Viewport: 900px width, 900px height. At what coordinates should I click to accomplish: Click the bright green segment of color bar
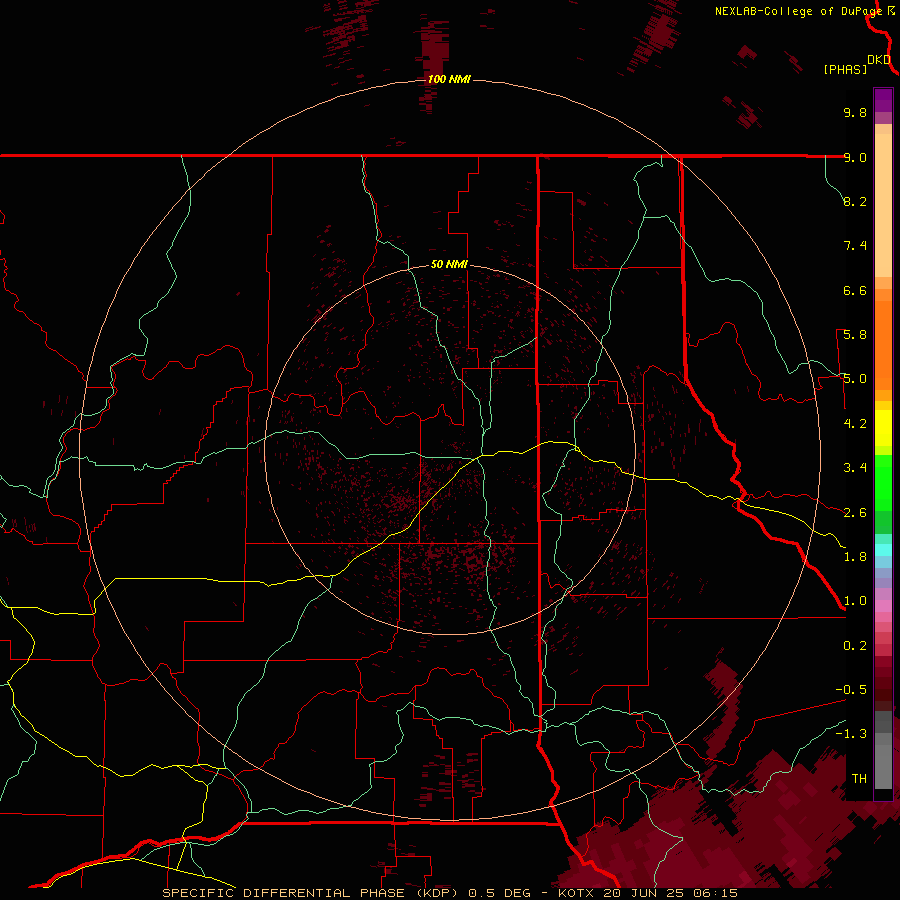(x=883, y=482)
